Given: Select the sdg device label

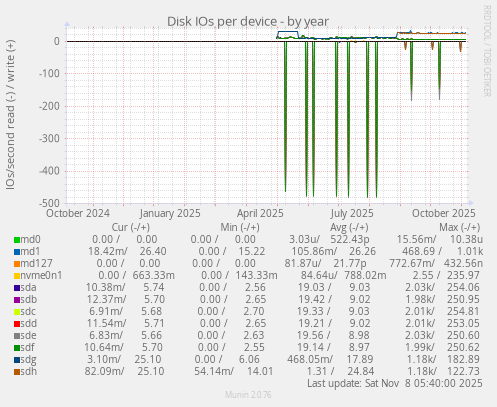Looking at the screenshot, I should click(29, 359).
